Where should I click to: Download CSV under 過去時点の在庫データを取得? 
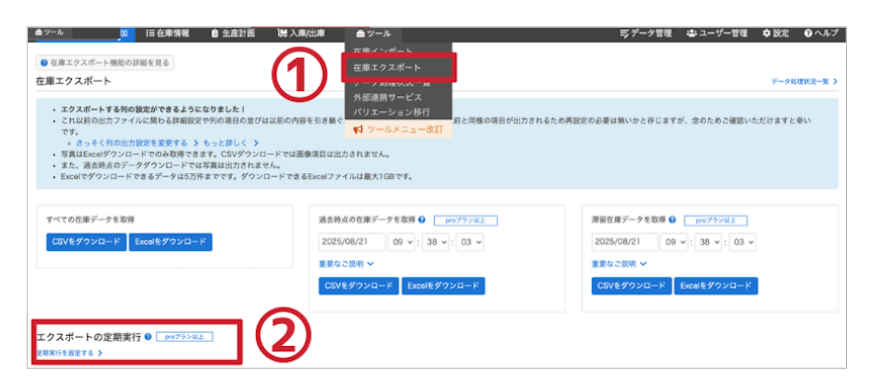point(359,286)
